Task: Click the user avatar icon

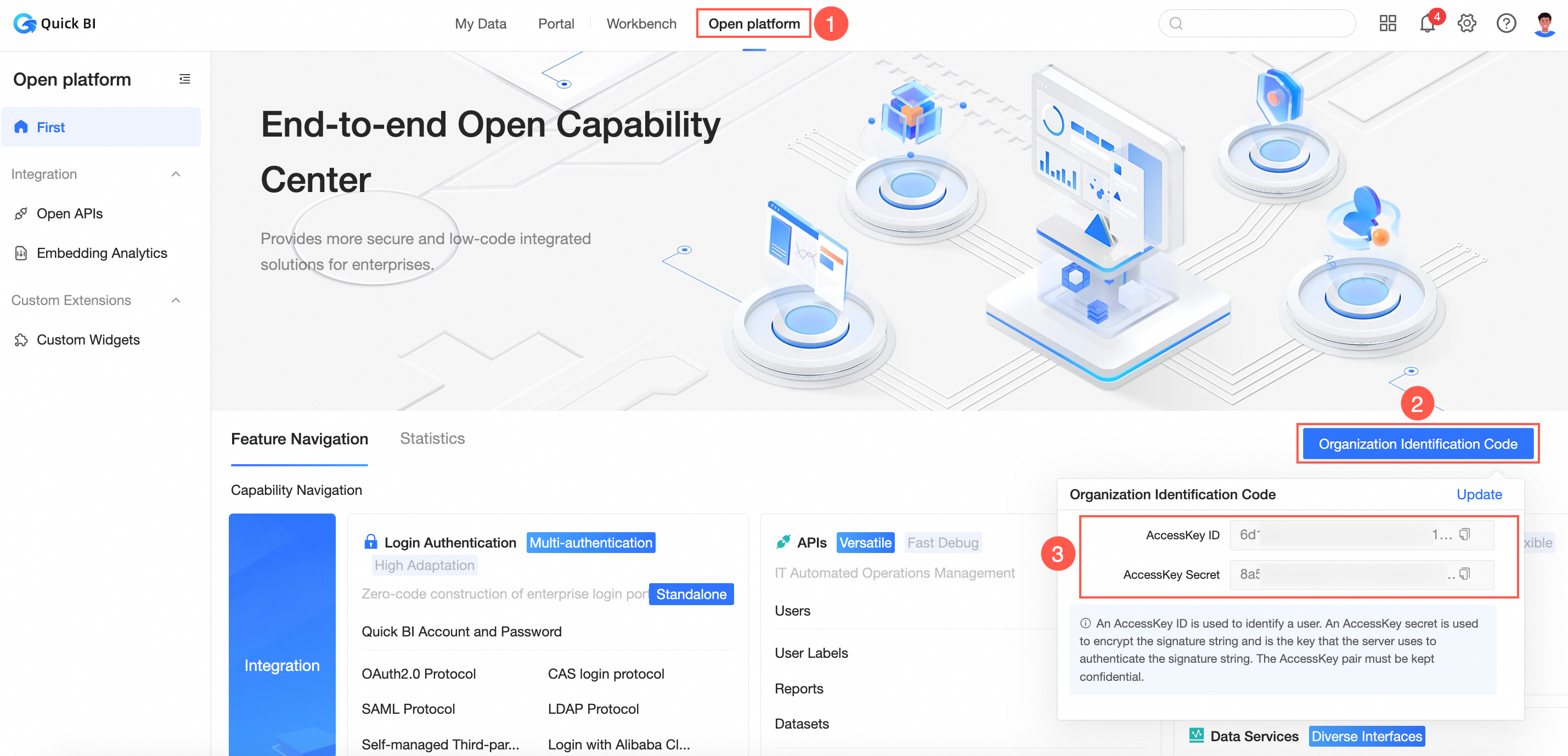Action: coord(1544,24)
